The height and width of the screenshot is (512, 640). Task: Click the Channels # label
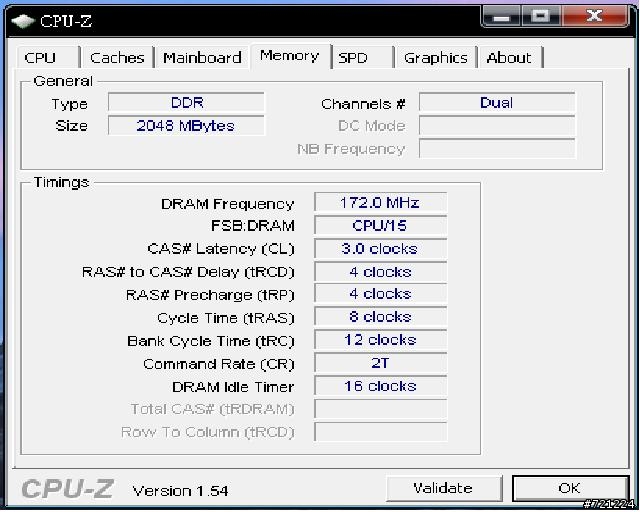pyautogui.click(x=363, y=104)
